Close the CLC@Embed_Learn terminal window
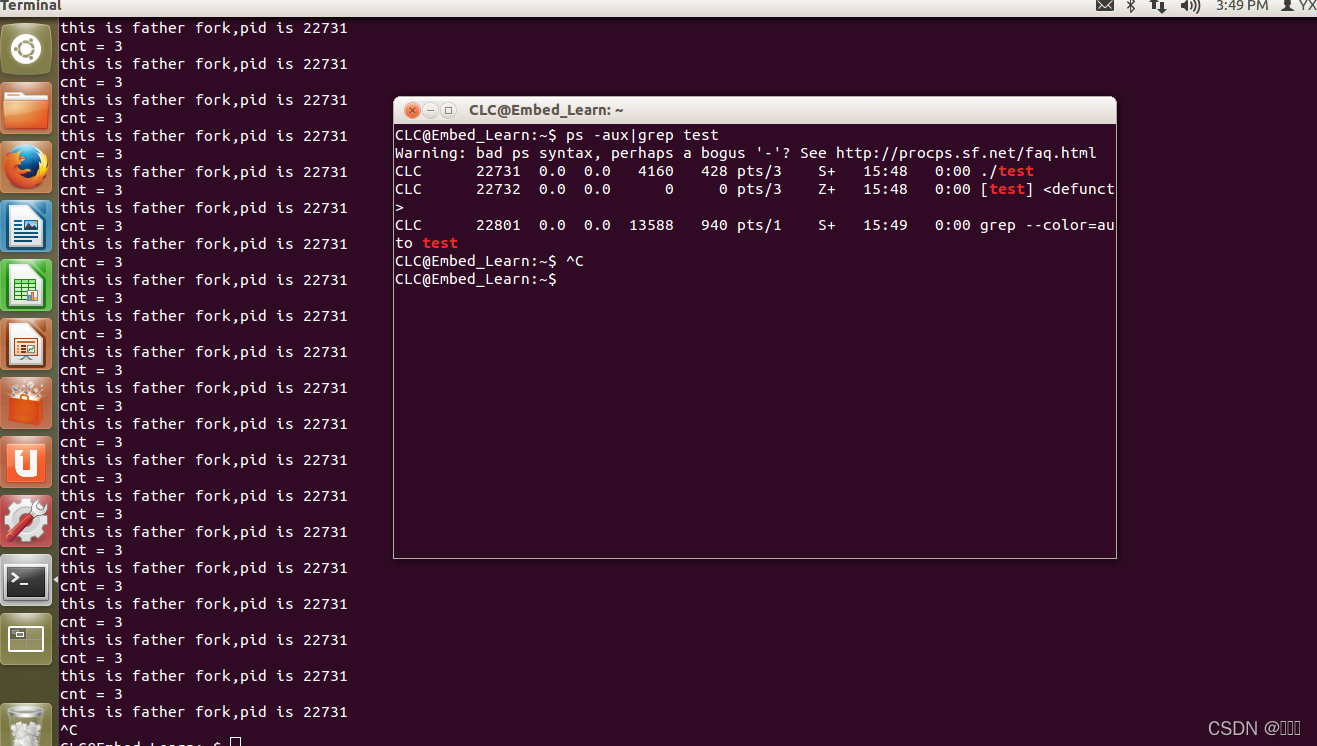This screenshot has height=746, width=1317. (x=412, y=111)
